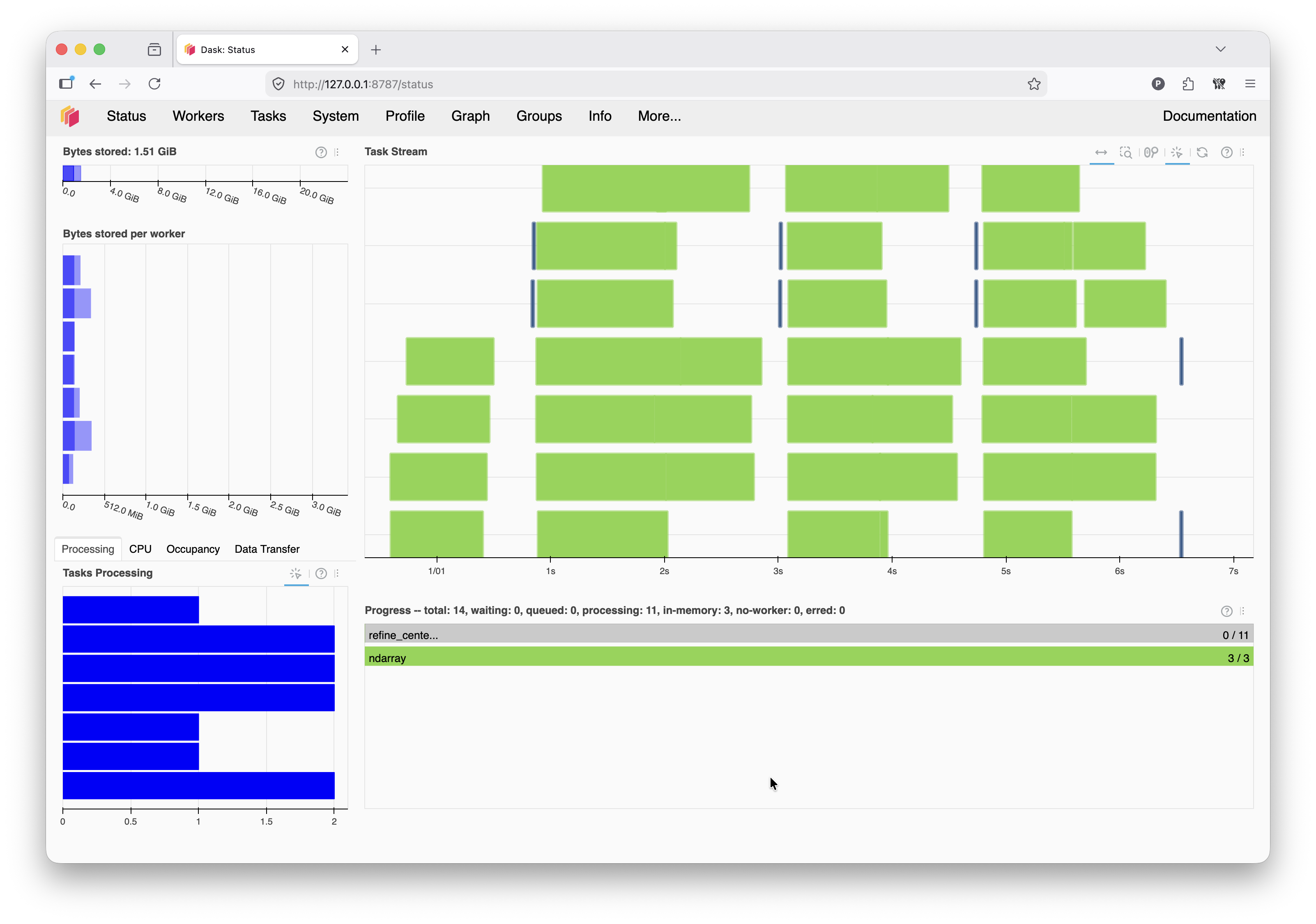Open the list all tabs chevron
The width and height of the screenshot is (1316, 924).
point(1221,49)
